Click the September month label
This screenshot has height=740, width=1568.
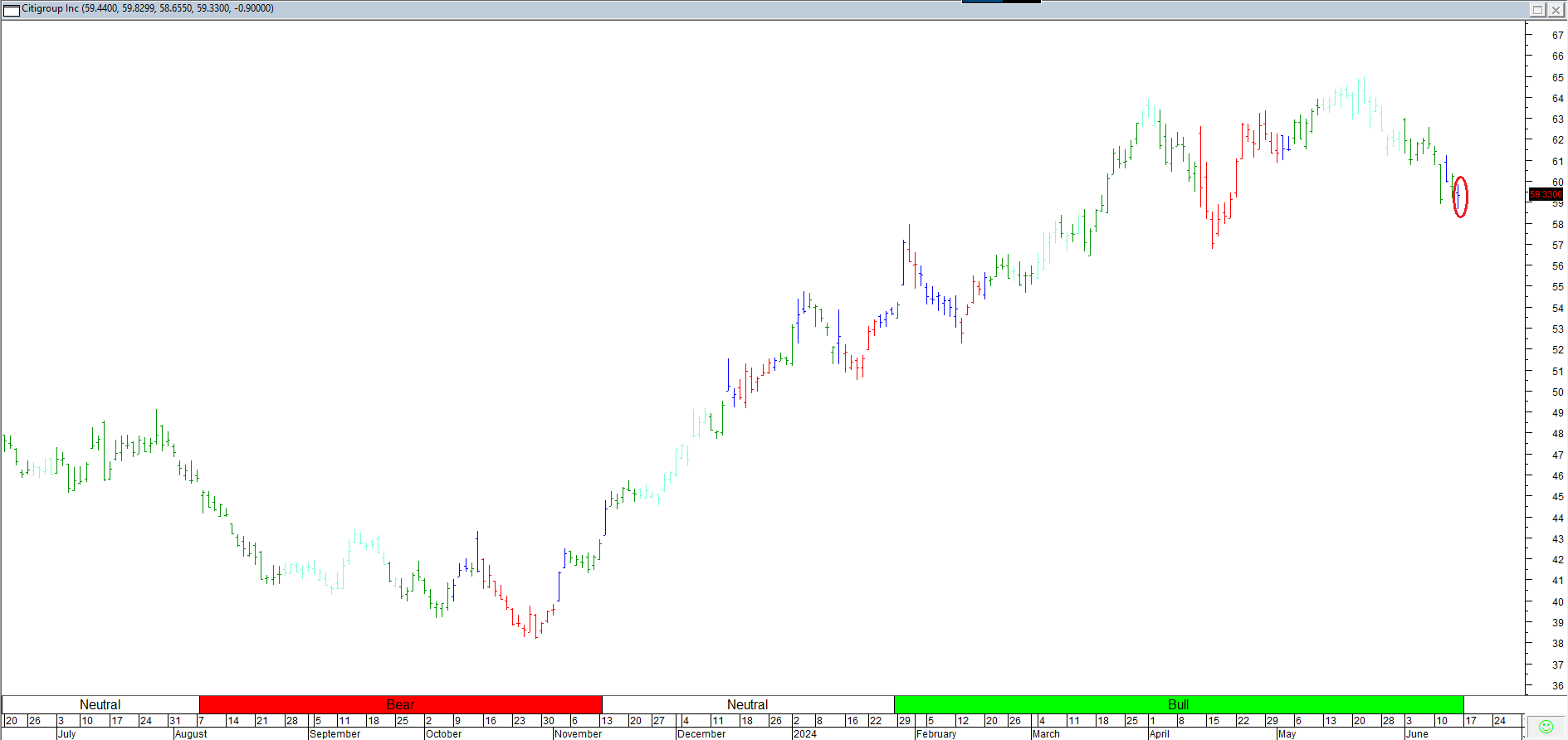(335, 734)
